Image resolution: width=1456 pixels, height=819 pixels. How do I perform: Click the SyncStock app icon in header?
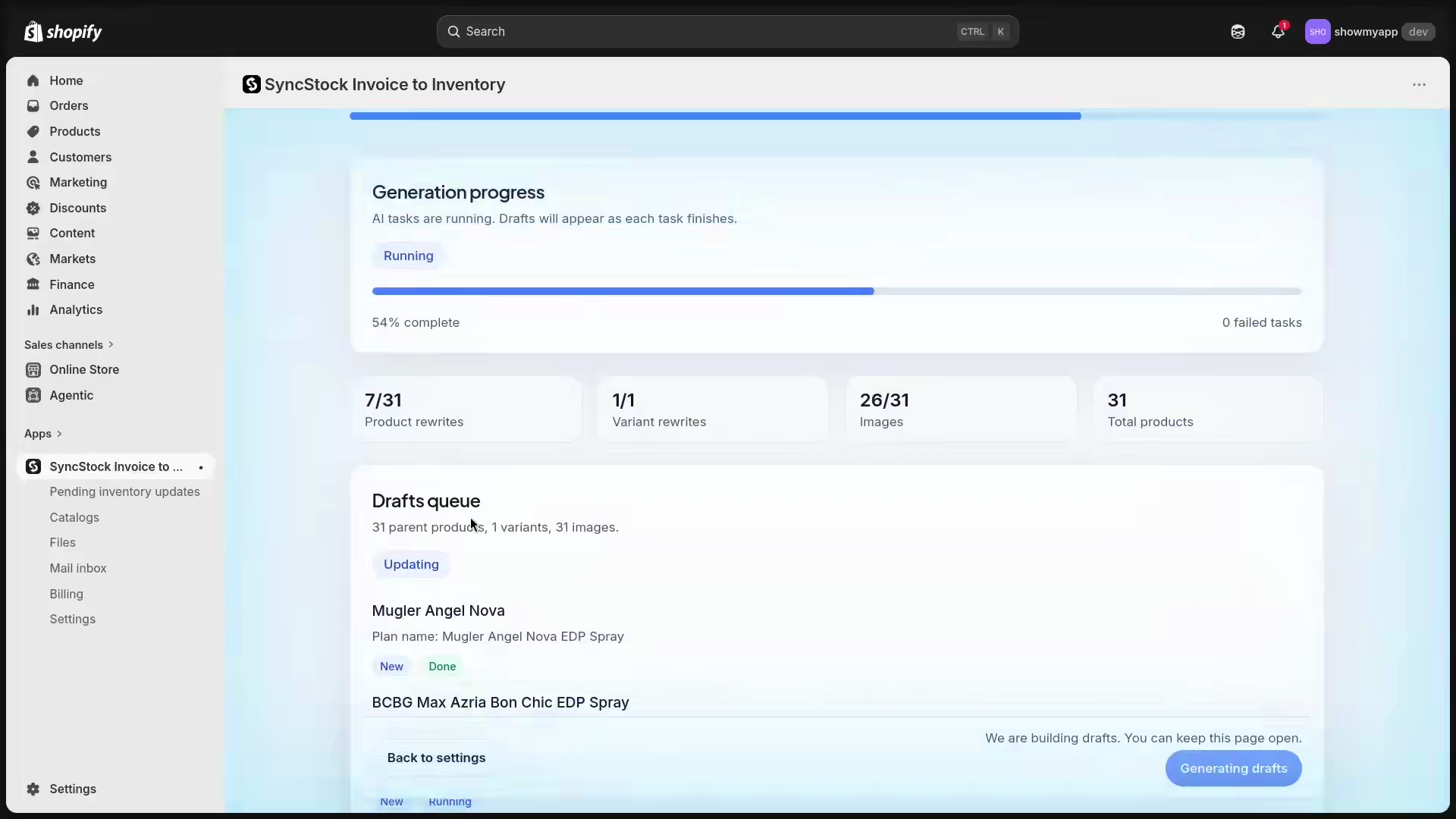[251, 84]
